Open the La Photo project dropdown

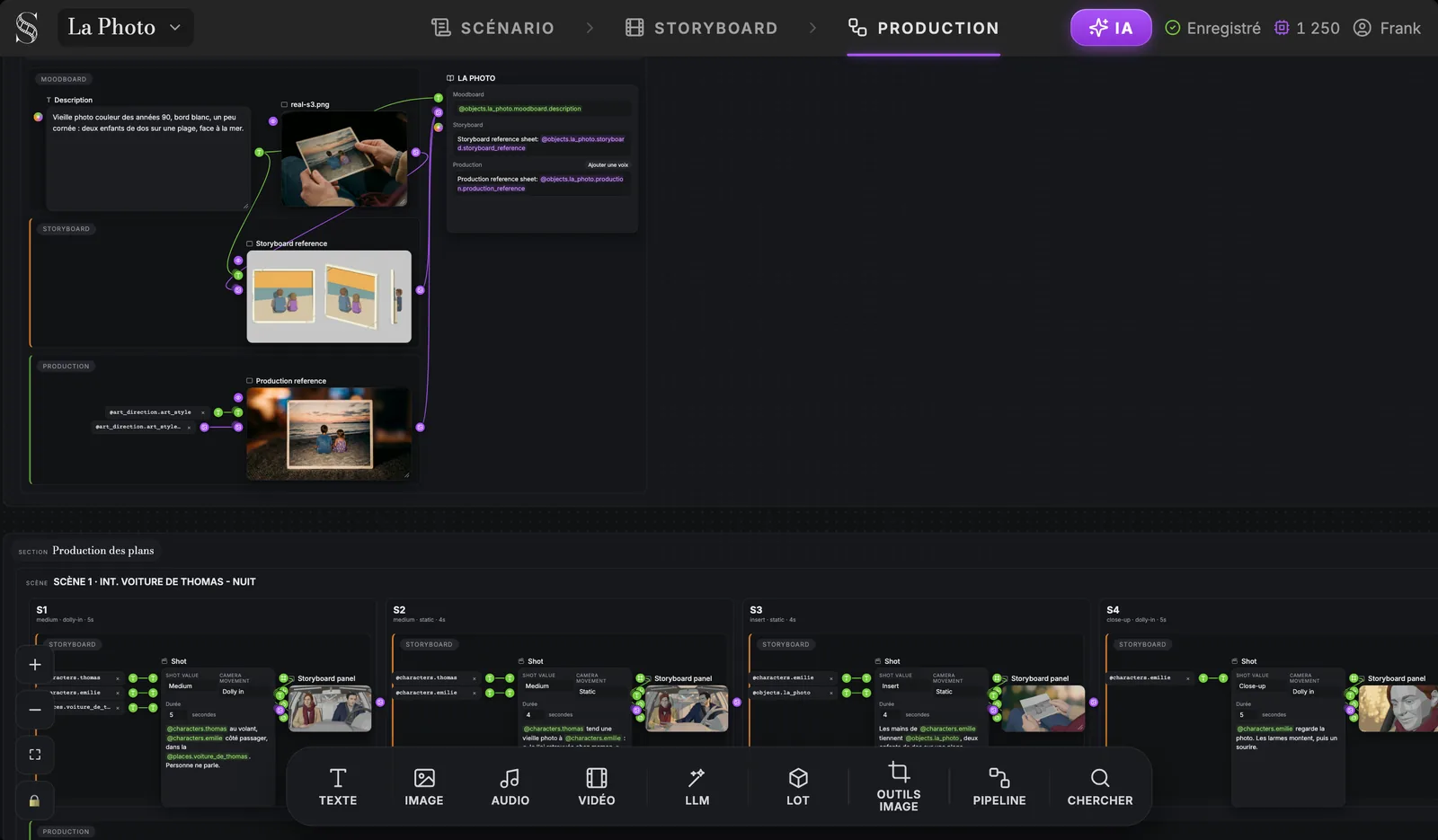125,28
